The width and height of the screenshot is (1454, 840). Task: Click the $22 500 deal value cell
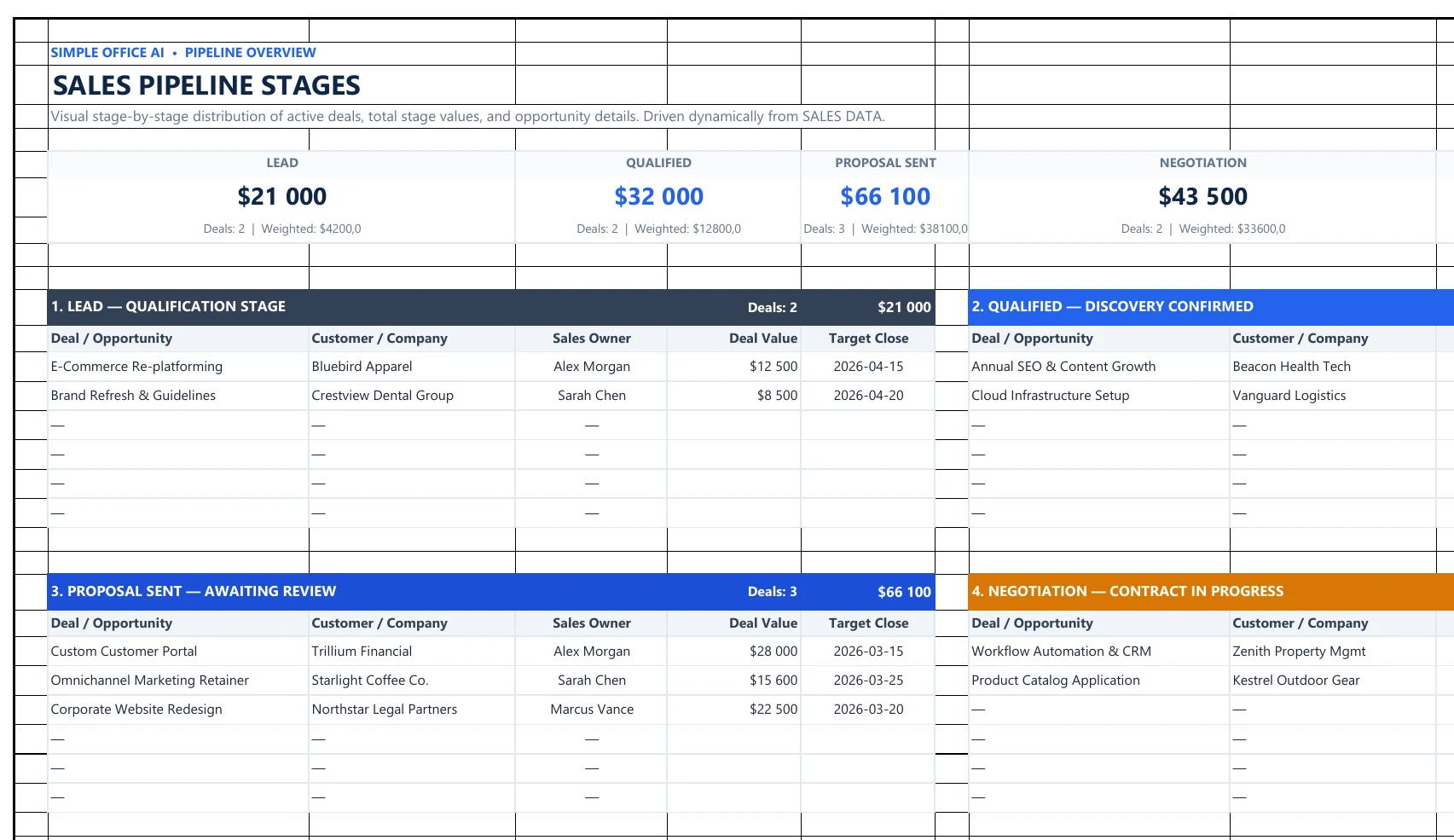(x=734, y=710)
